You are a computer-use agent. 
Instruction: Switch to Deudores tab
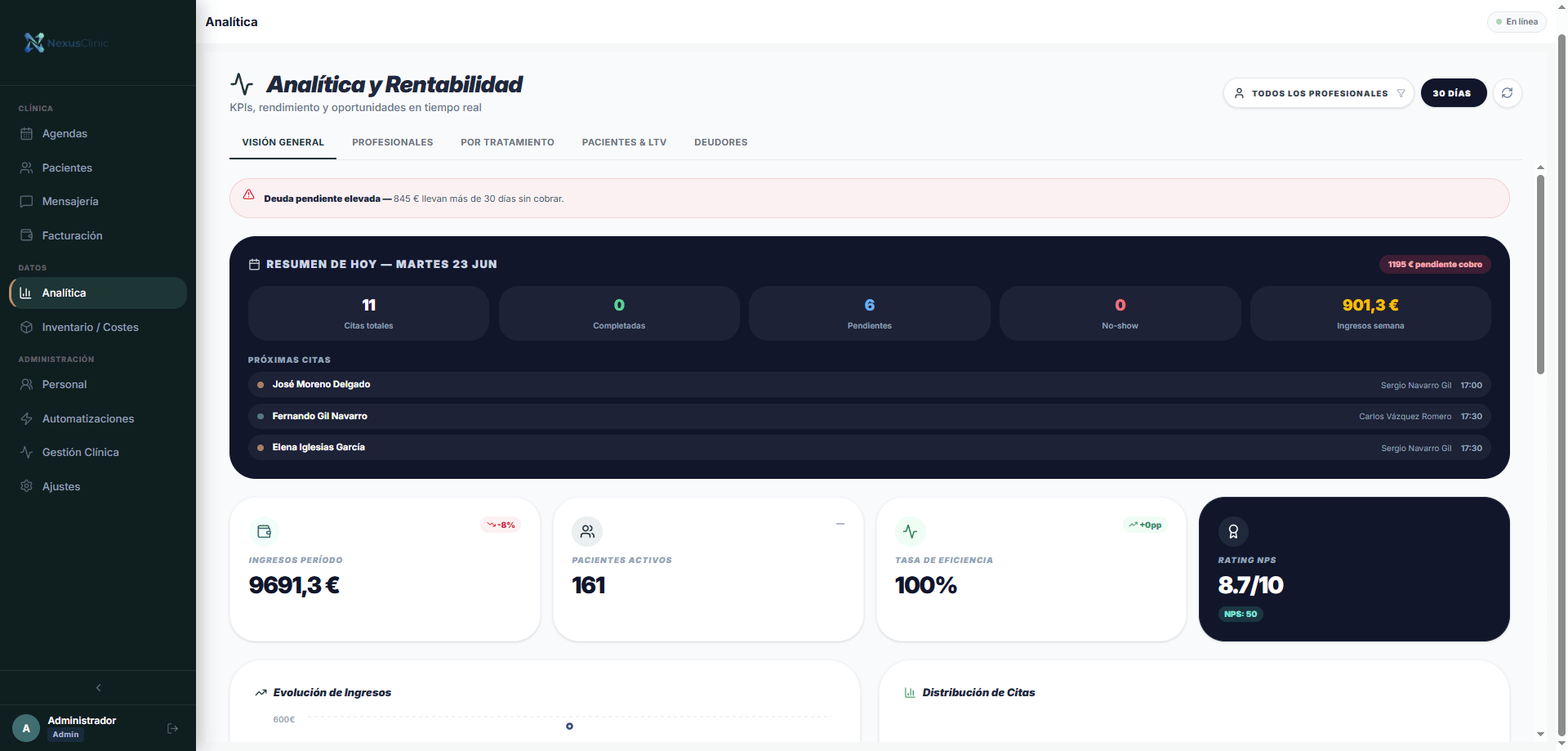pyautogui.click(x=720, y=142)
